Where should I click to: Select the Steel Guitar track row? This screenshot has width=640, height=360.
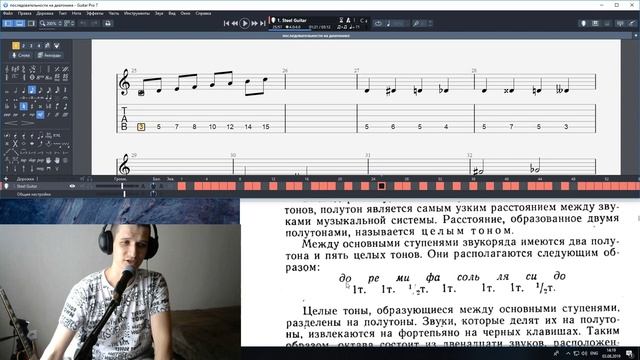pyautogui.click(x=88, y=186)
